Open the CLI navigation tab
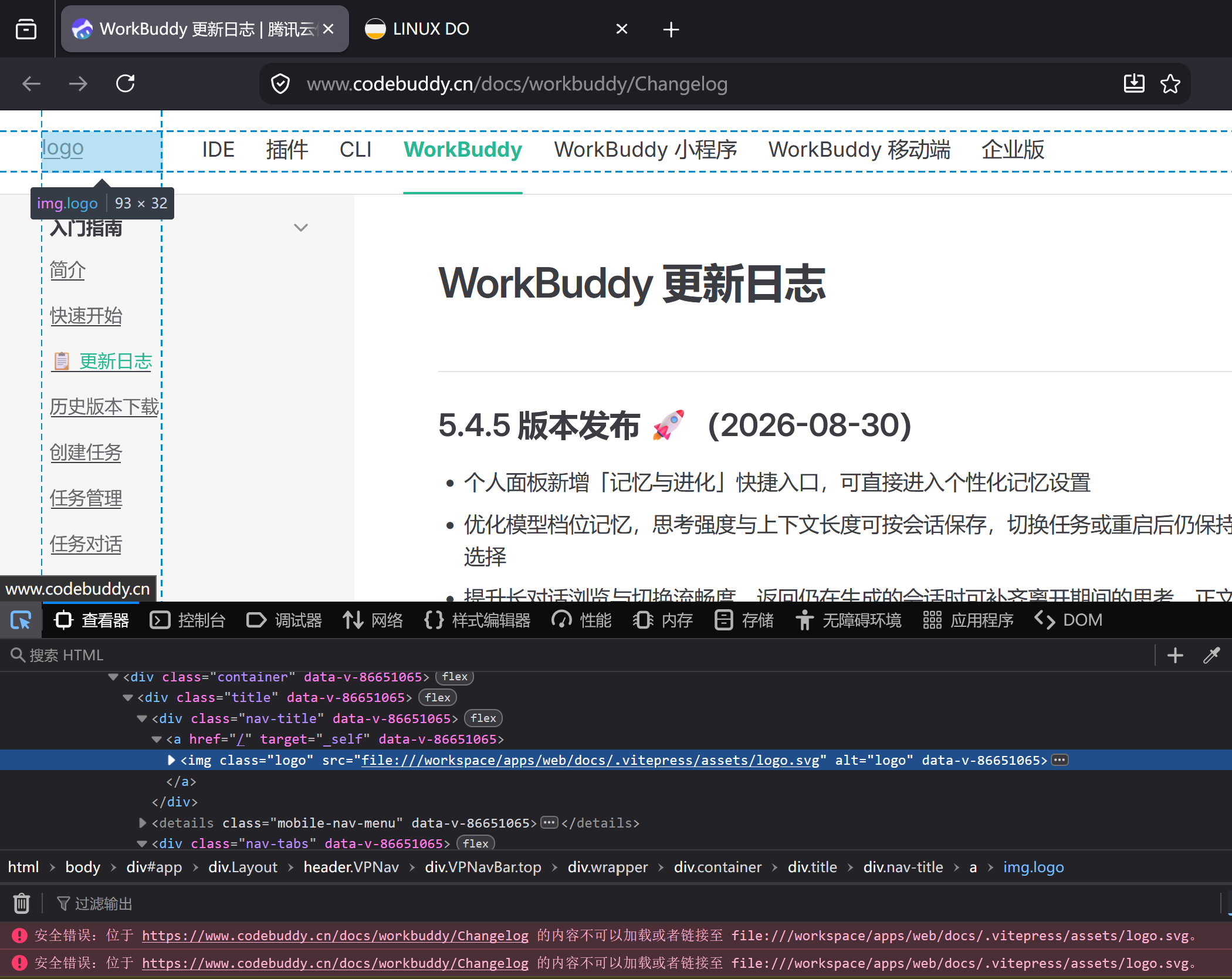1232x979 pixels. coord(356,150)
